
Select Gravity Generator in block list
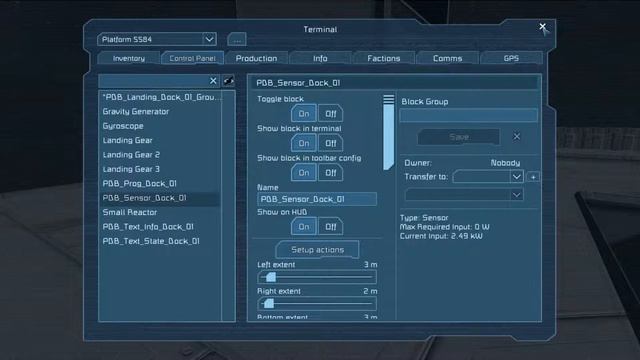tap(160, 111)
